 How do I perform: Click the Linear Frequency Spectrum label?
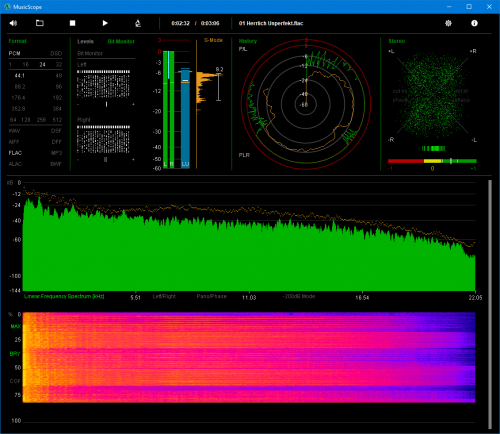[64, 296]
